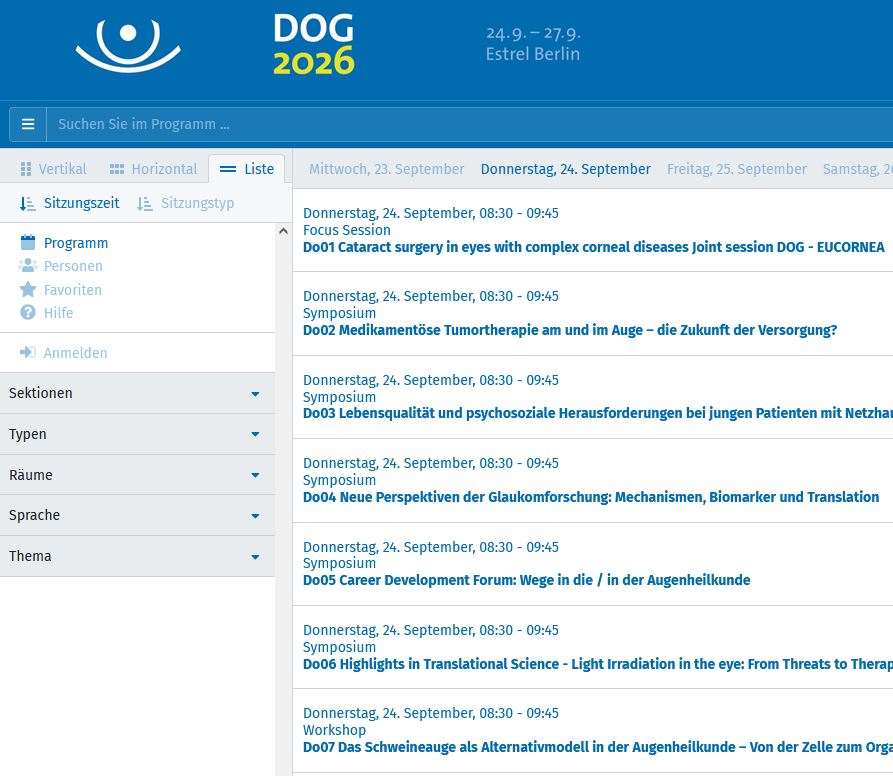This screenshot has width=893, height=776.
Task: Sort sessions by Sitzungstyp
Action: [186, 203]
